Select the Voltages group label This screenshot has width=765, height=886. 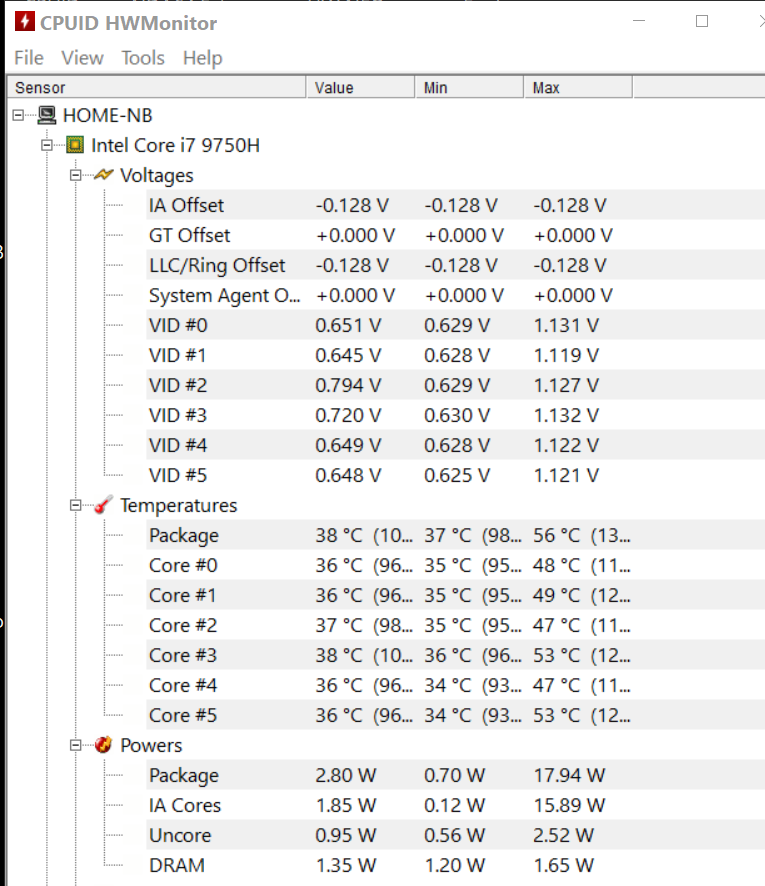[157, 175]
